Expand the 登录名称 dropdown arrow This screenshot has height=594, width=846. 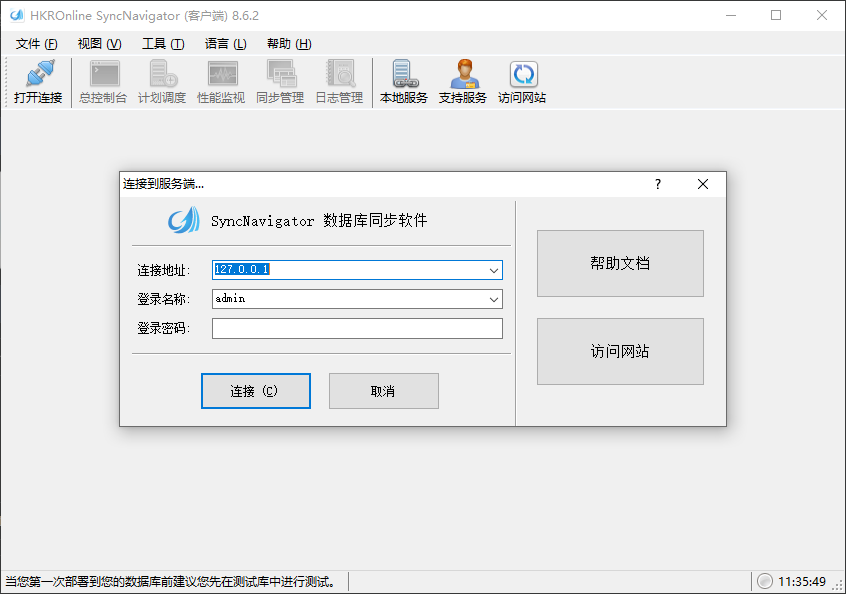point(494,299)
